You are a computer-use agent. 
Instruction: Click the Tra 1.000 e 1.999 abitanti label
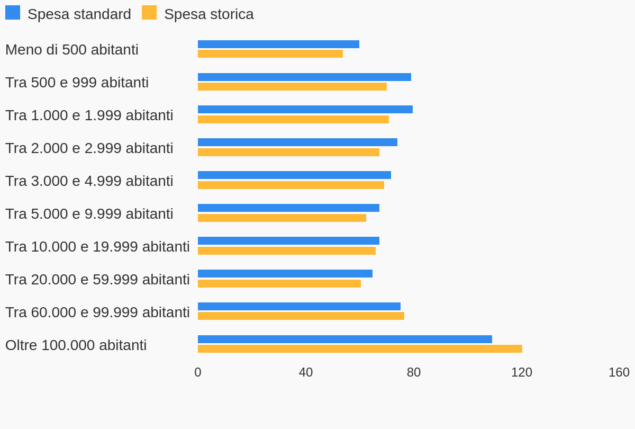[x=89, y=115]
